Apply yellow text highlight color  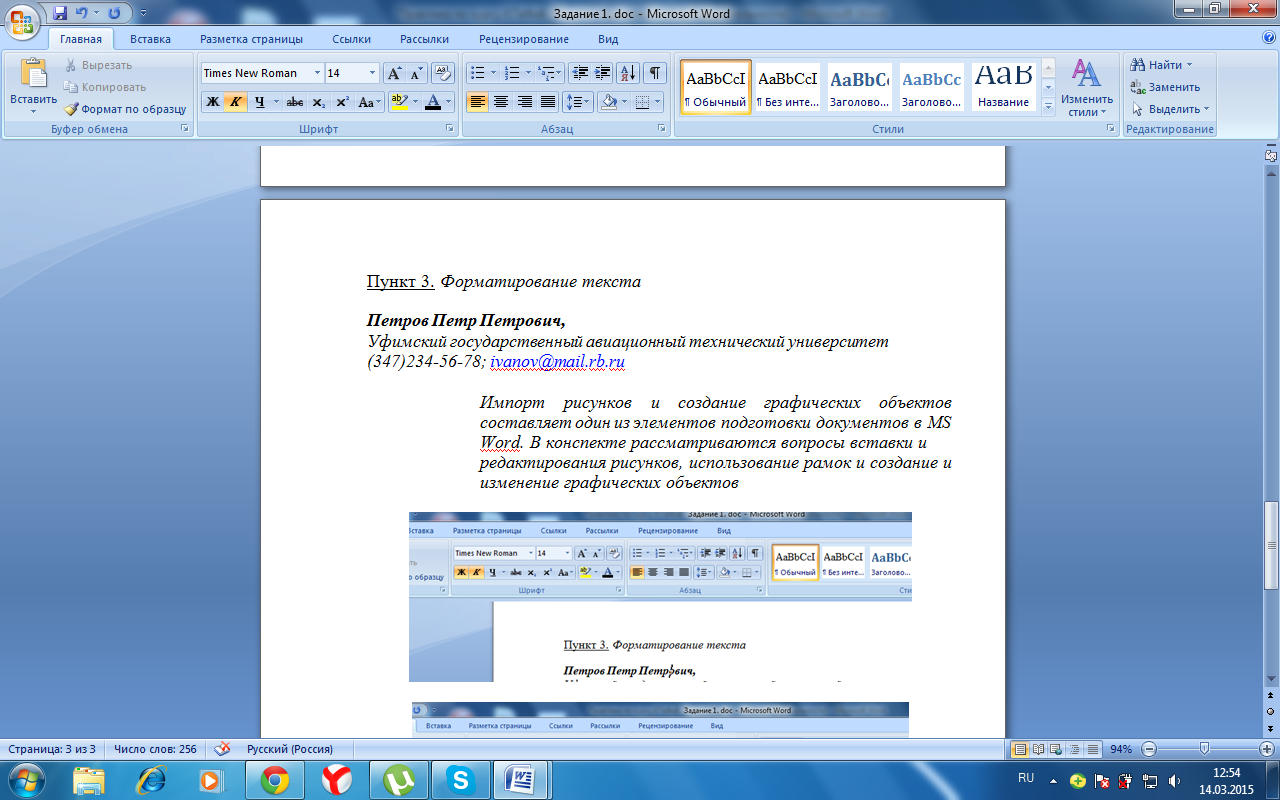coord(398,102)
